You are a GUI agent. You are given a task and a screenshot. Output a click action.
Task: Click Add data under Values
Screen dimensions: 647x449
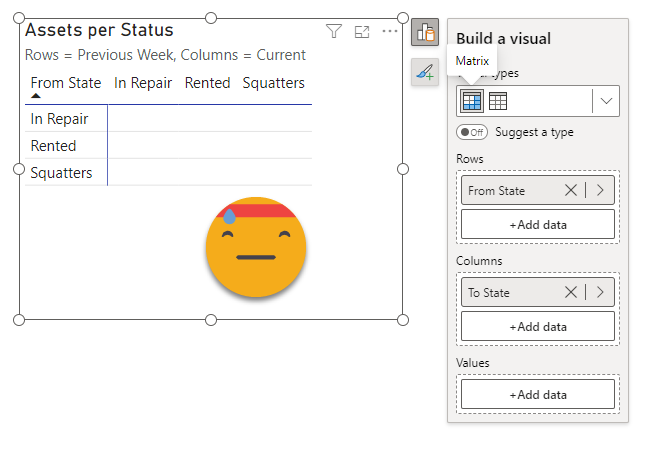pyautogui.click(x=537, y=394)
